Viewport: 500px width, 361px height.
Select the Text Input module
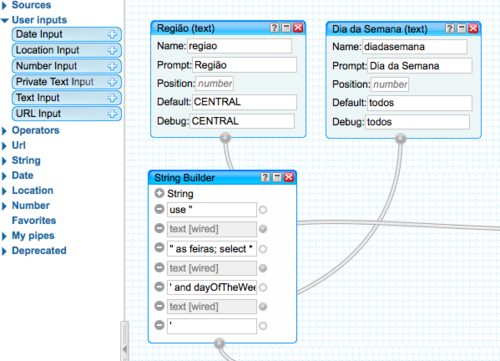[66, 98]
